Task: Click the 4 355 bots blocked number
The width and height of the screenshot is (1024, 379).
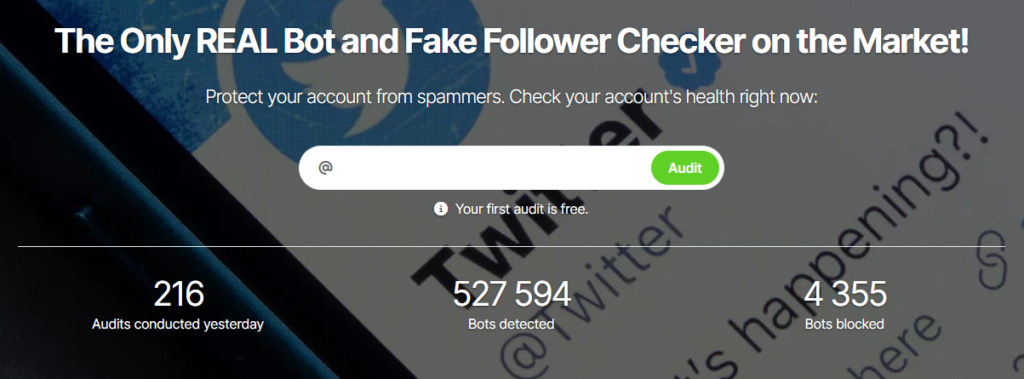Action: pyautogui.click(x=844, y=294)
